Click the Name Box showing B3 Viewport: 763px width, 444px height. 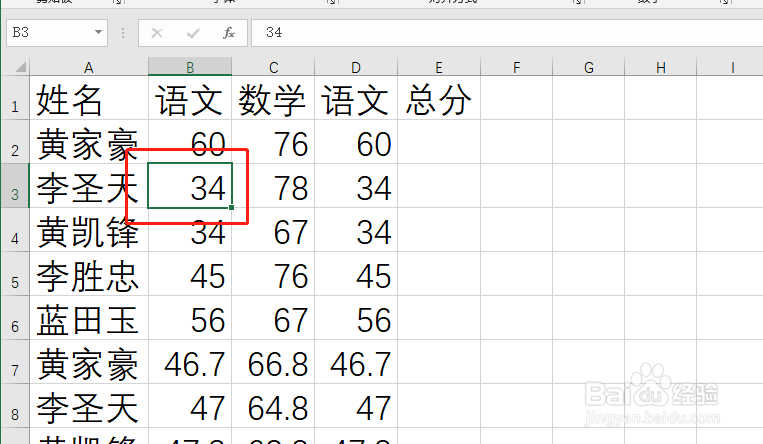(x=57, y=33)
